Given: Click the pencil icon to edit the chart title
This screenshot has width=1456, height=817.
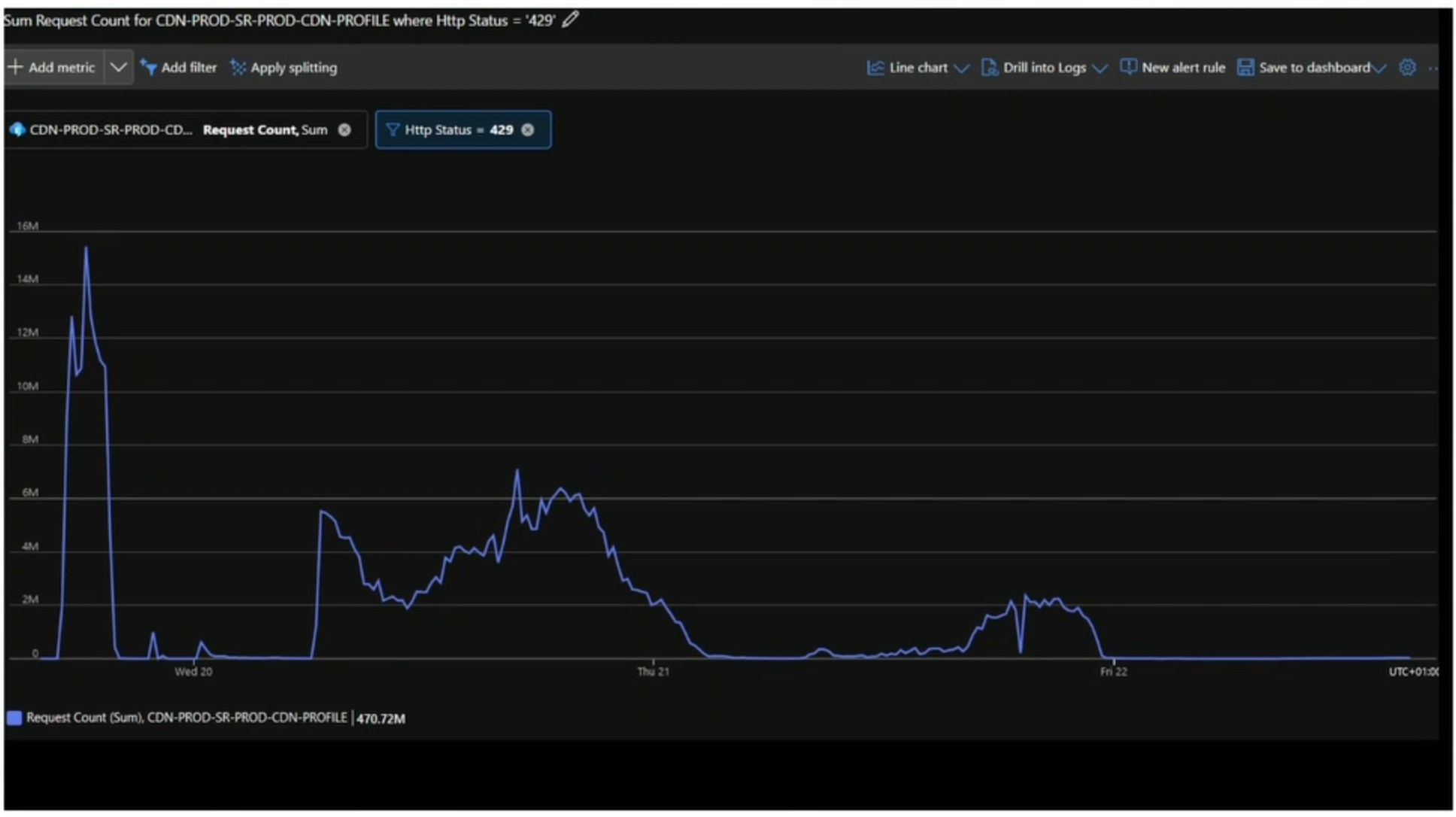Looking at the screenshot, I should tap(571, 20).
